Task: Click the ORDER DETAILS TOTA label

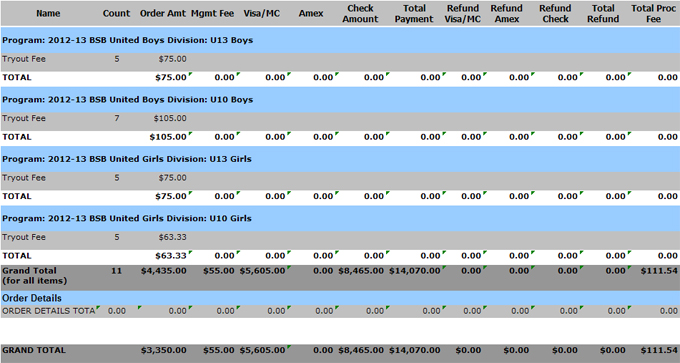Action: pos(49,311)
